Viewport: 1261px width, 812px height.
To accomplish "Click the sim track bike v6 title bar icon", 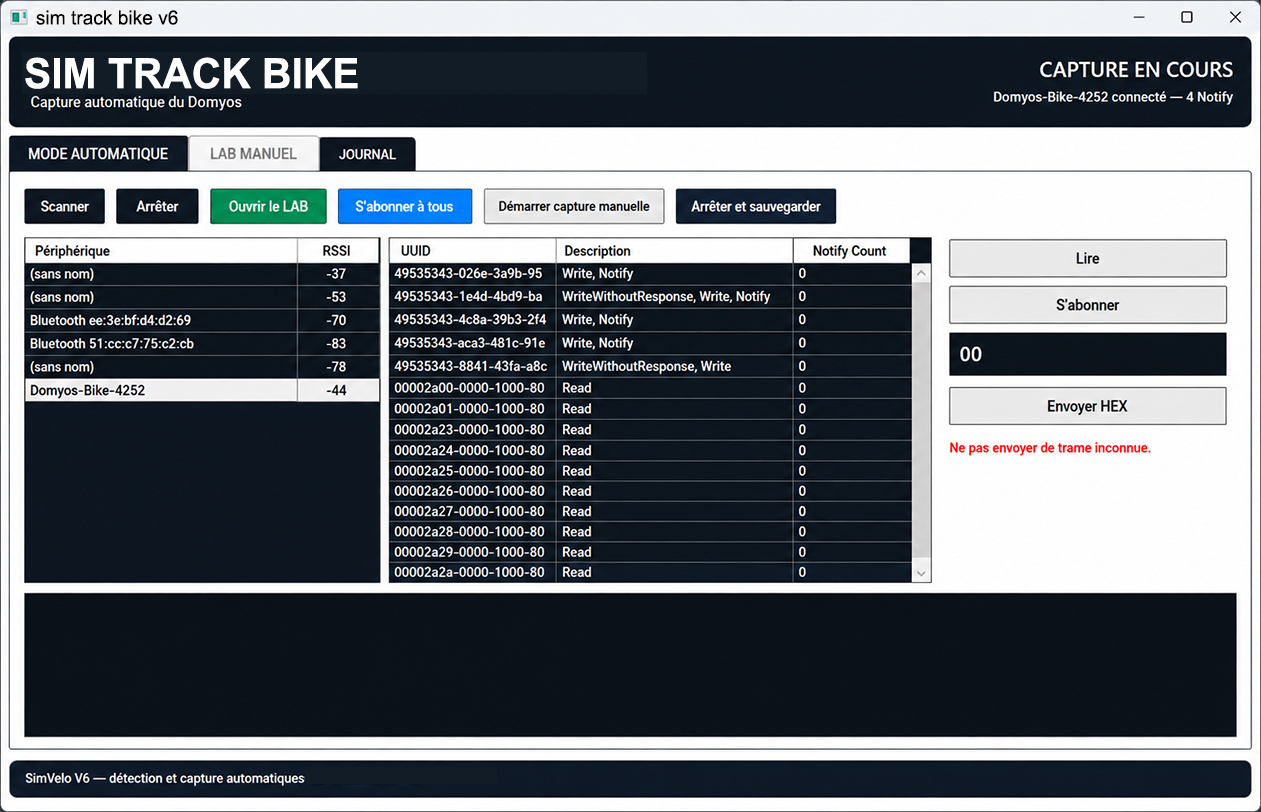I will coord(19,17).
